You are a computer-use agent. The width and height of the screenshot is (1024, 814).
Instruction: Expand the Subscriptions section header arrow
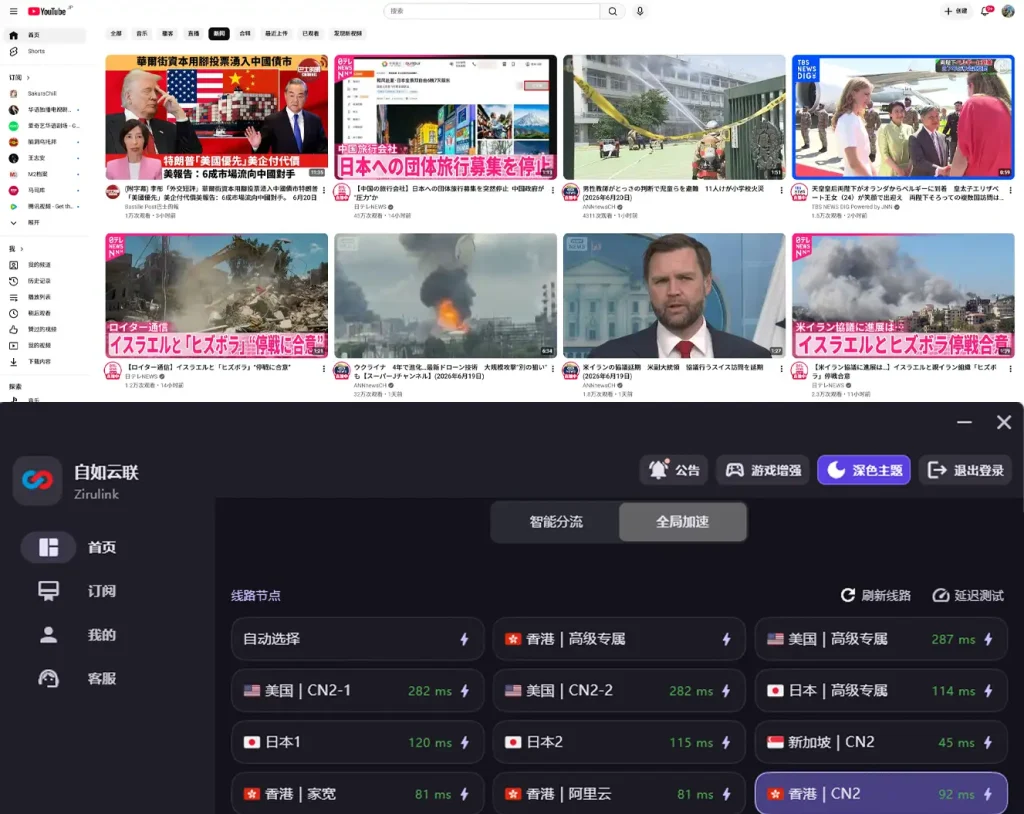(28, 77)
